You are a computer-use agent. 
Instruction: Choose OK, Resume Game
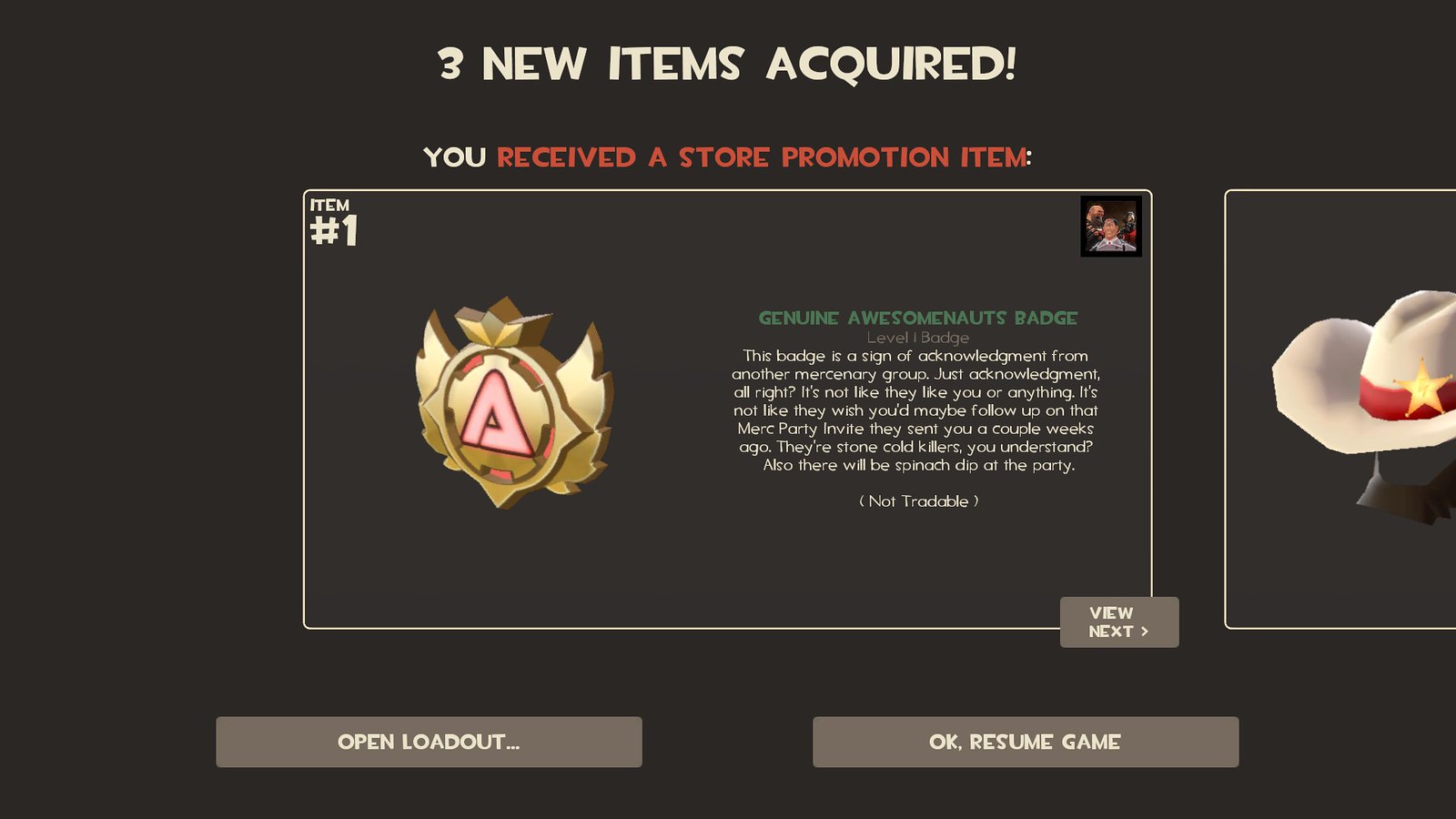coord(1026,742)
